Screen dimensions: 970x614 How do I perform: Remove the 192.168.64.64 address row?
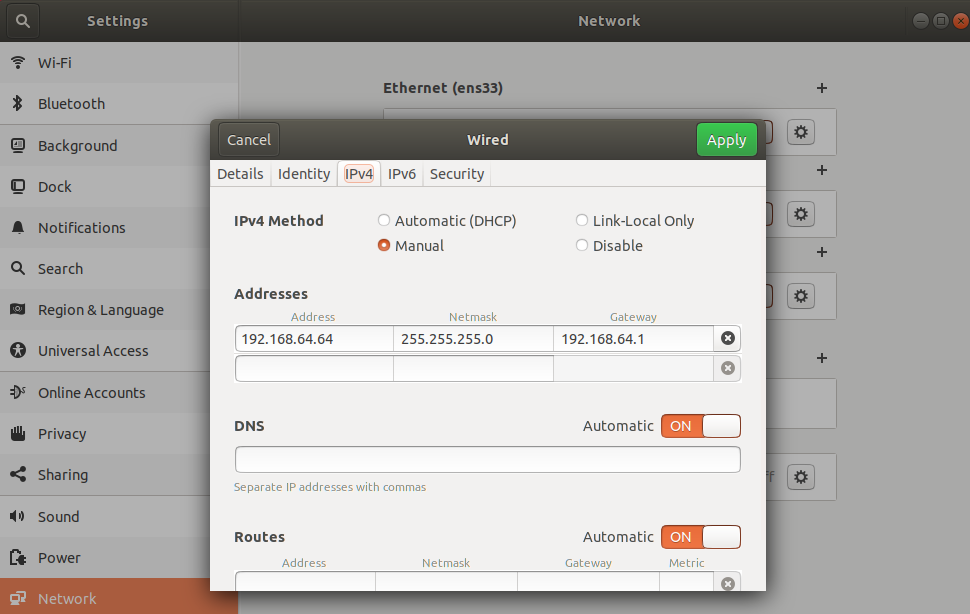click(728, 338)
